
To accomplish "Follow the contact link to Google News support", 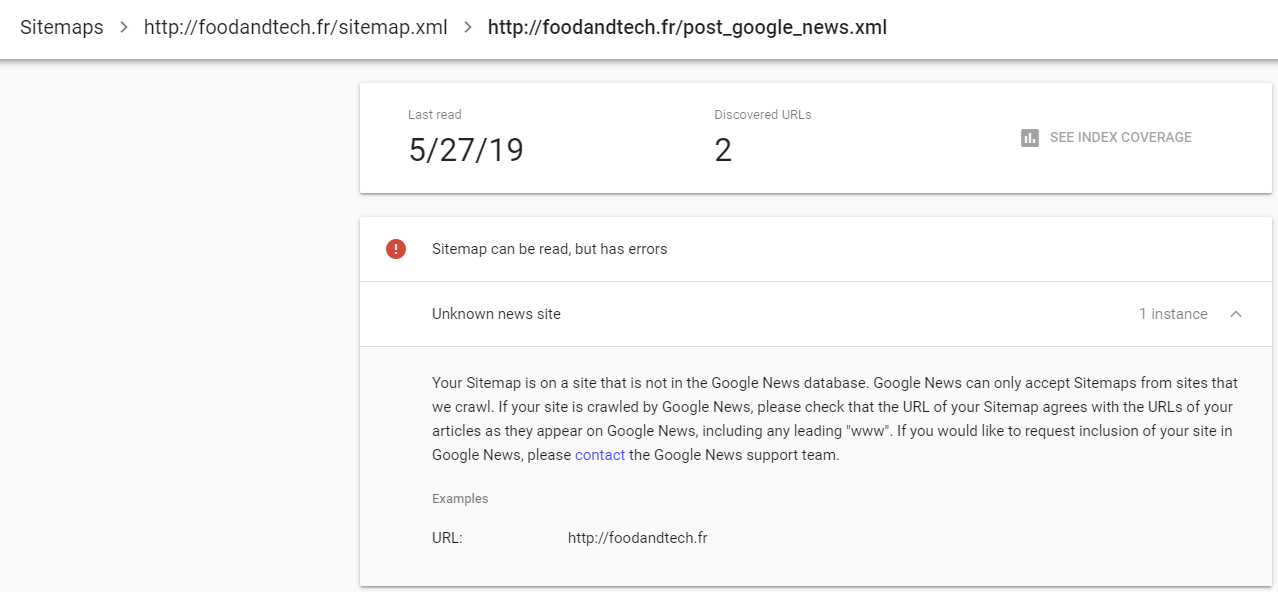I will [x=600, y=455].
